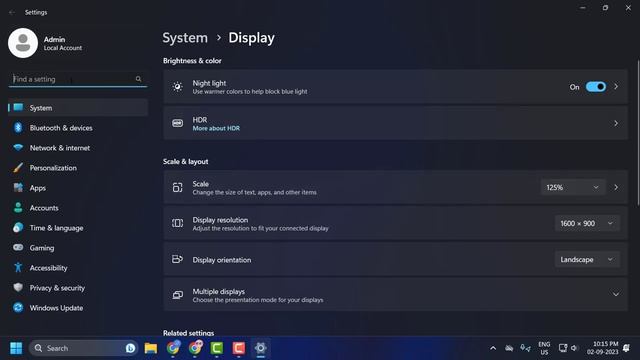Click the Night light sun icon
640x360 pixels.
[x=177, y=87]
